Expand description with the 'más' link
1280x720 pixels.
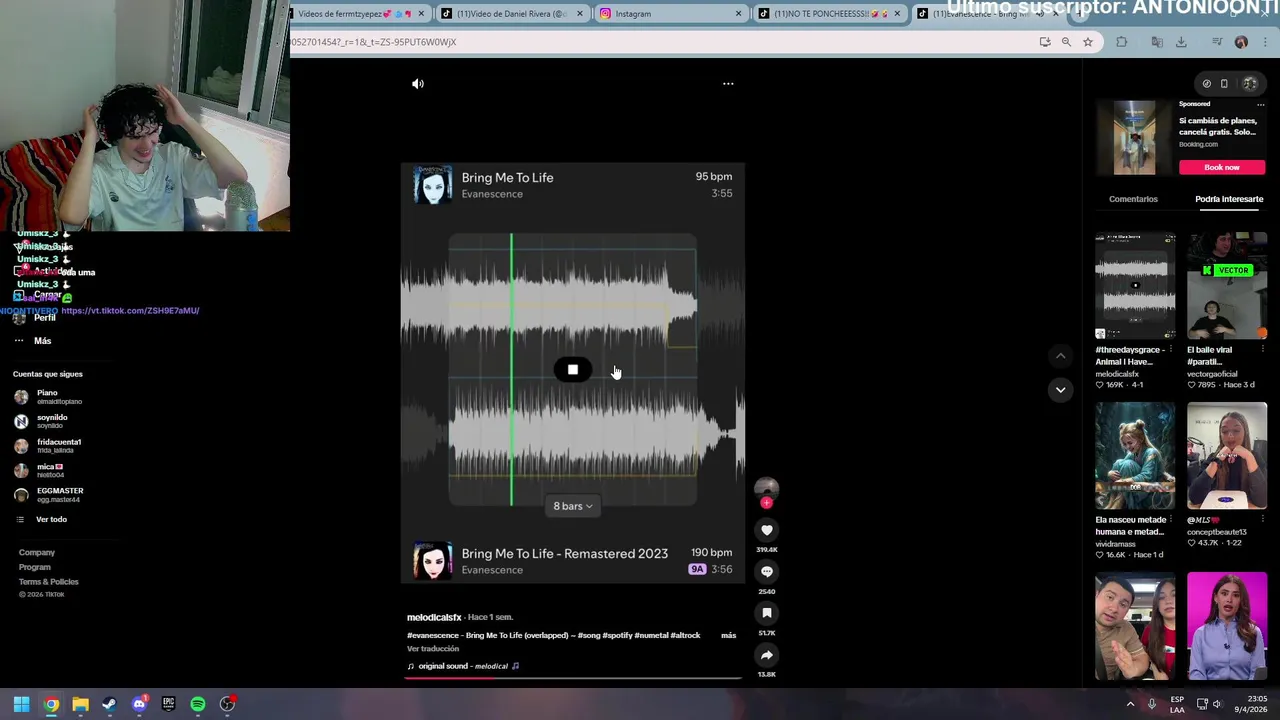728,635
